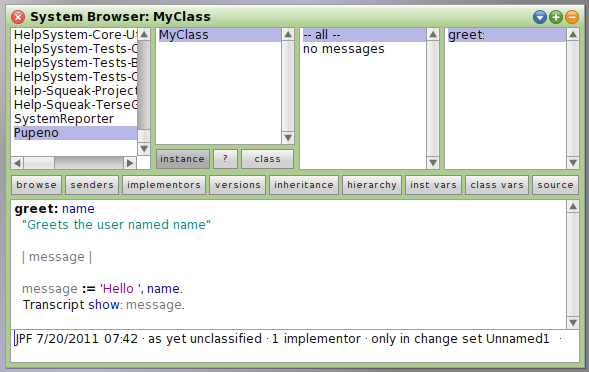Select Help-Squeak-Project category row
The height and width of the screenshot is (372, 589).
75,91
